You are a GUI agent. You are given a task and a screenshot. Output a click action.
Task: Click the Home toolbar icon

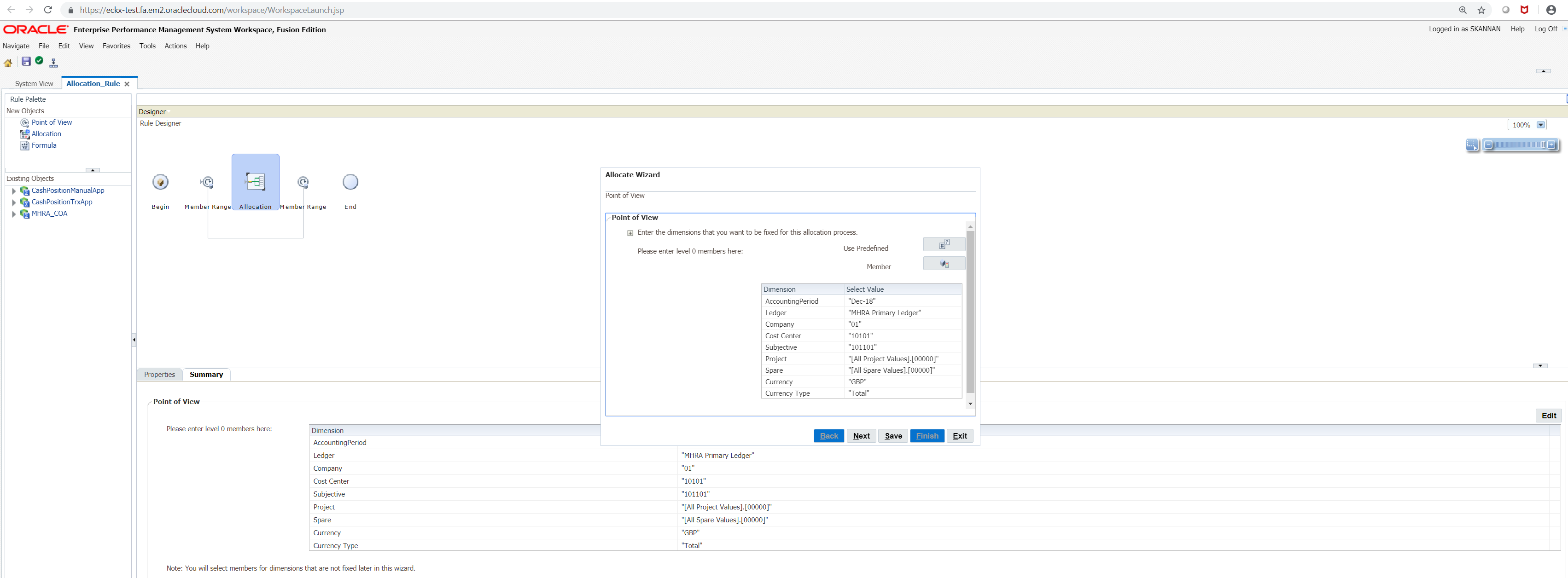tap(8, 62)
